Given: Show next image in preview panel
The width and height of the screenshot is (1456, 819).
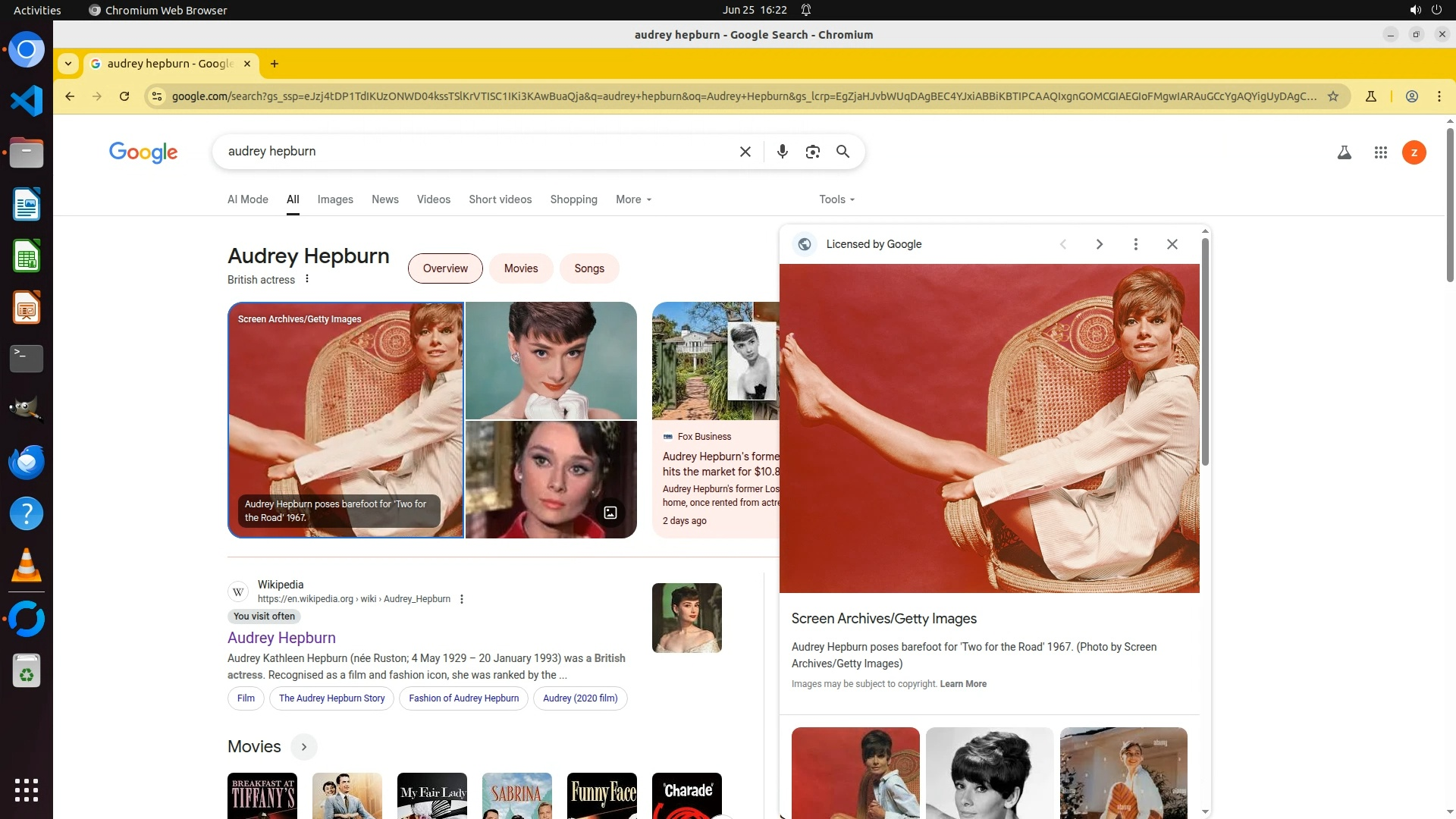Looking at the screenshot, I should pos(1099,244).
